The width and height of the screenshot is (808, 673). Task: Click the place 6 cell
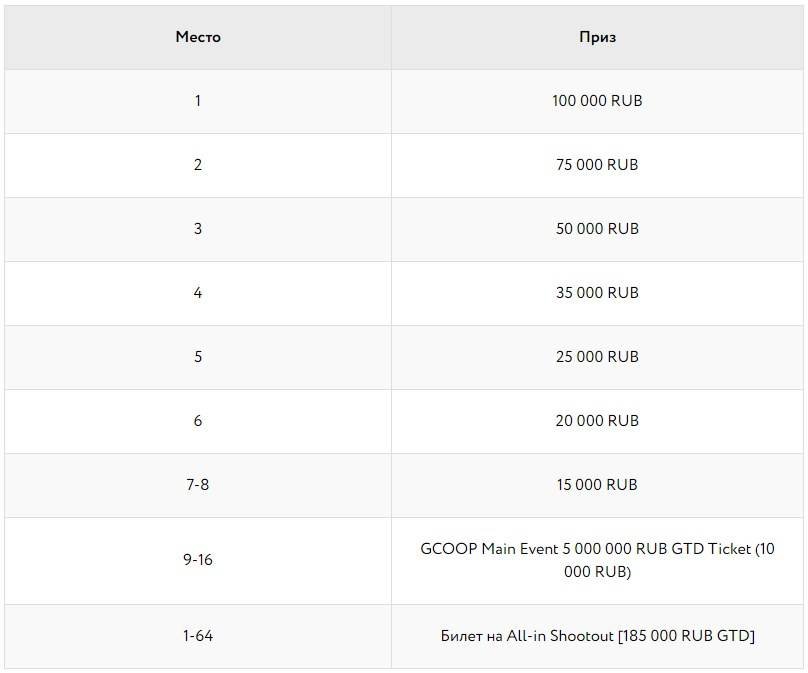tap(197, 421)
